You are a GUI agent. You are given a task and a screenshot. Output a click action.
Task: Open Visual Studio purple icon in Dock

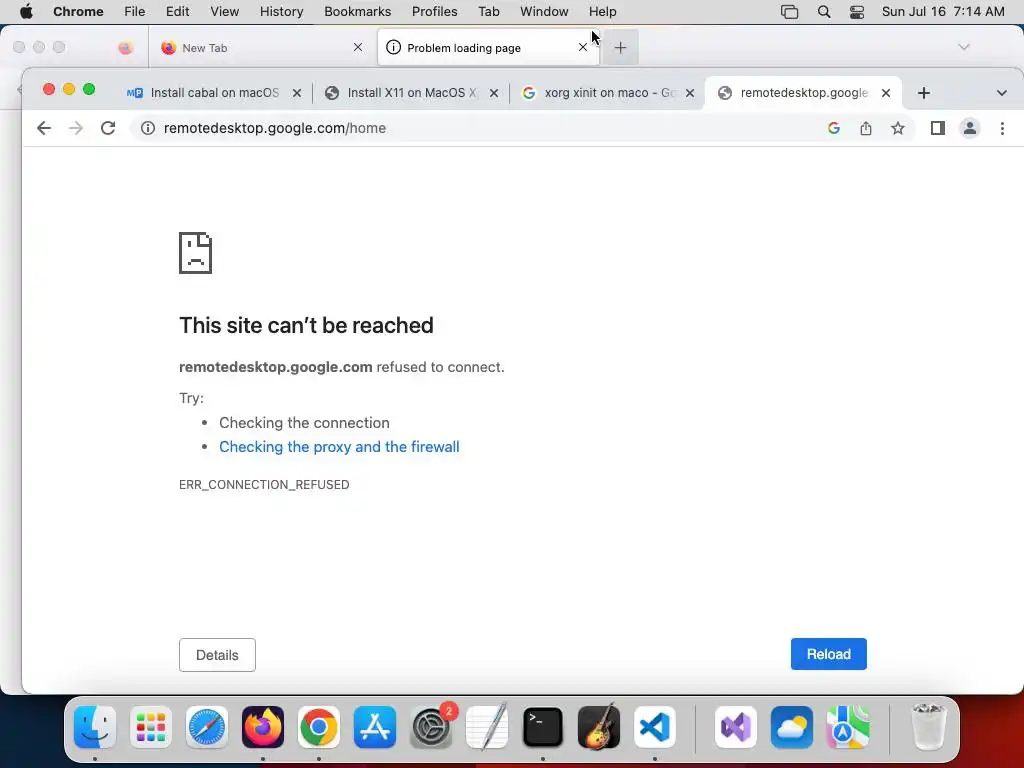click(x=736, y=727)
